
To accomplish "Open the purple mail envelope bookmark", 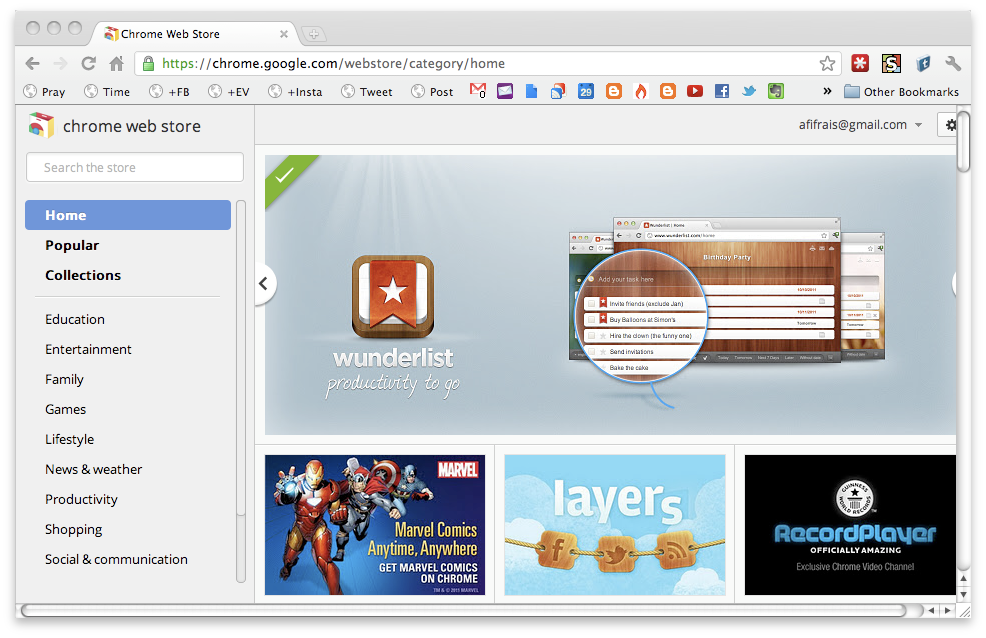I will [x=505, y=91].
